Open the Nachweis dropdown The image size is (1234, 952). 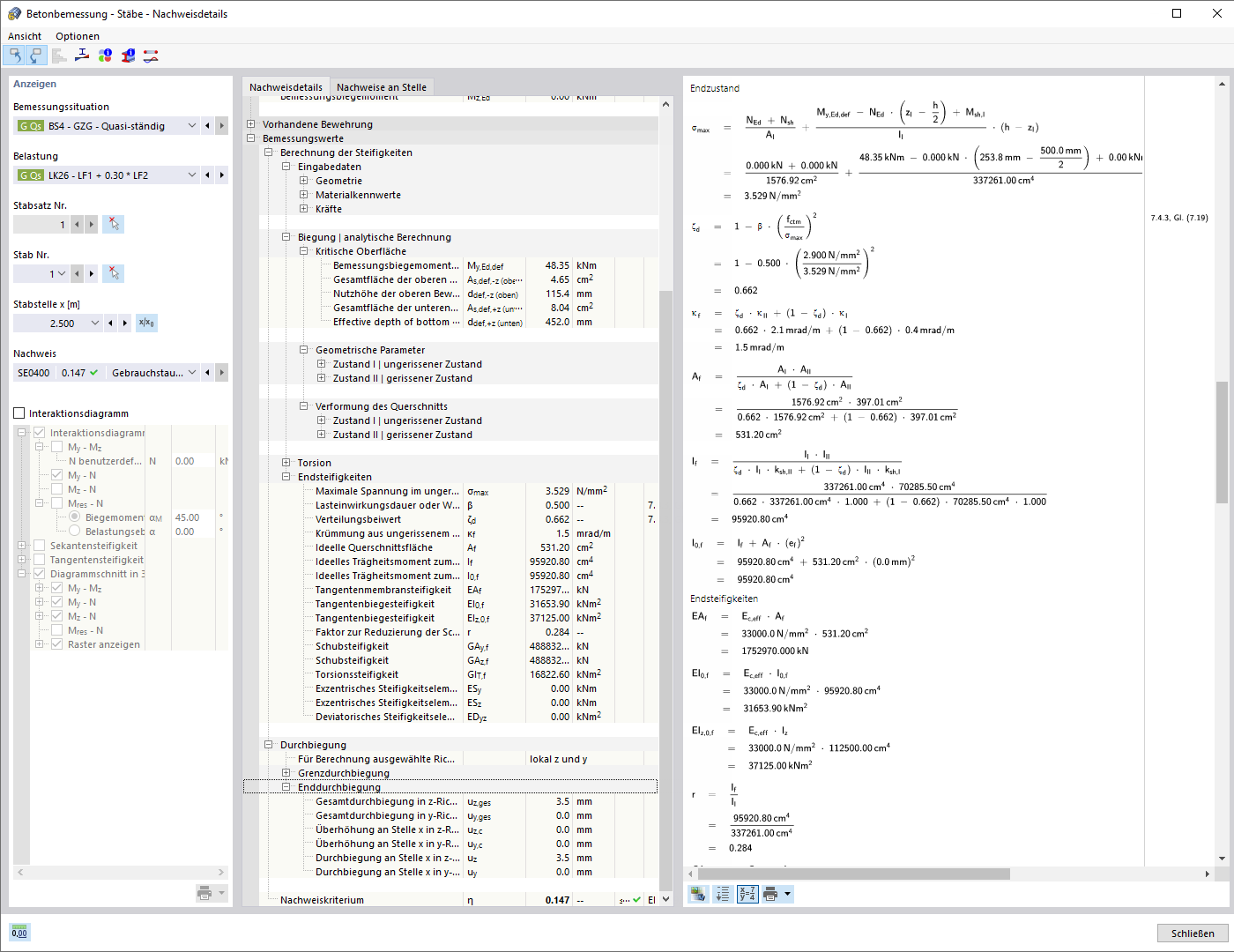point(192,373)
